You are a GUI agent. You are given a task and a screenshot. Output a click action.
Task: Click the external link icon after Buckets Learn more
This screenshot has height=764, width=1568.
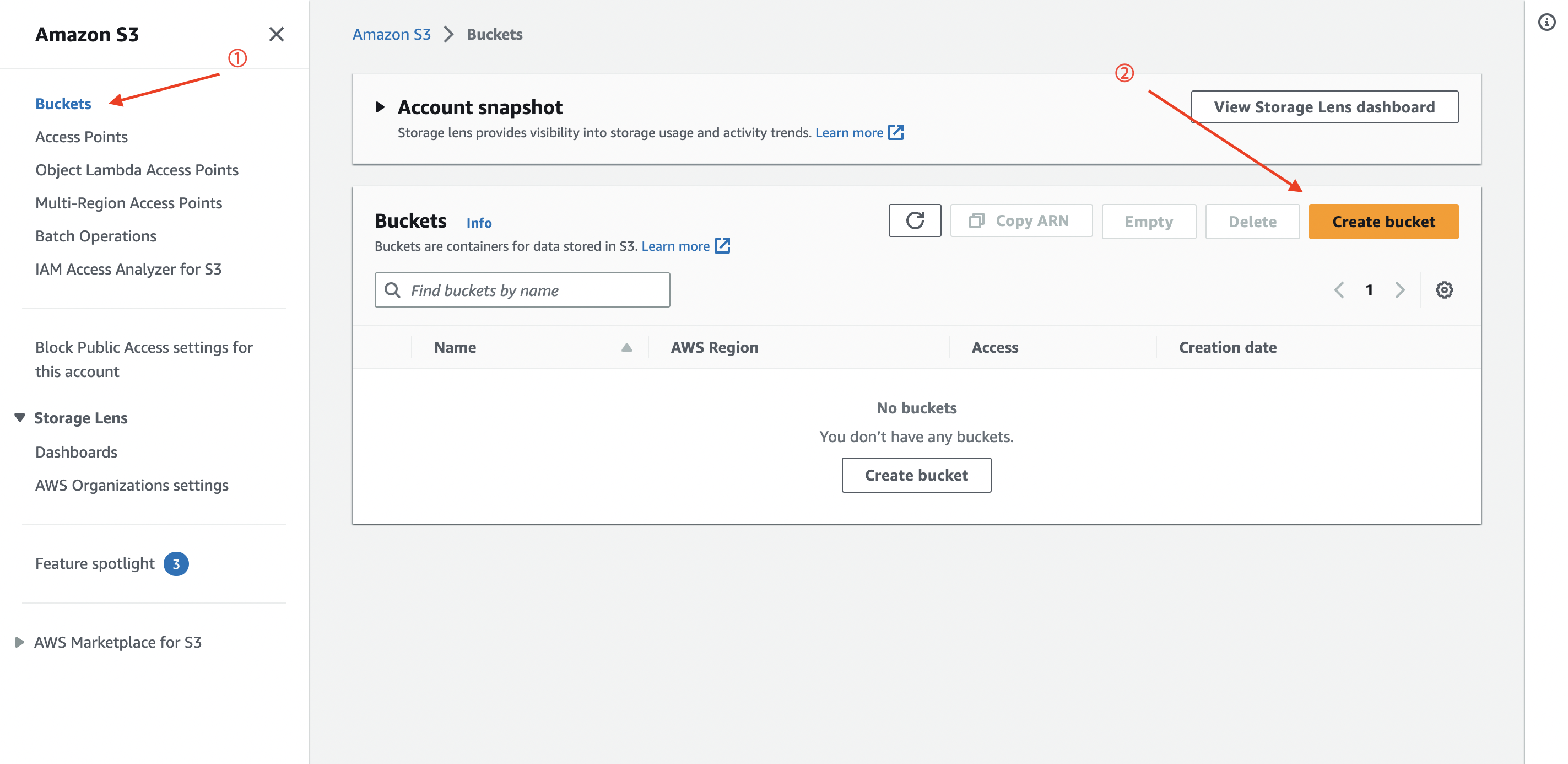722,246
